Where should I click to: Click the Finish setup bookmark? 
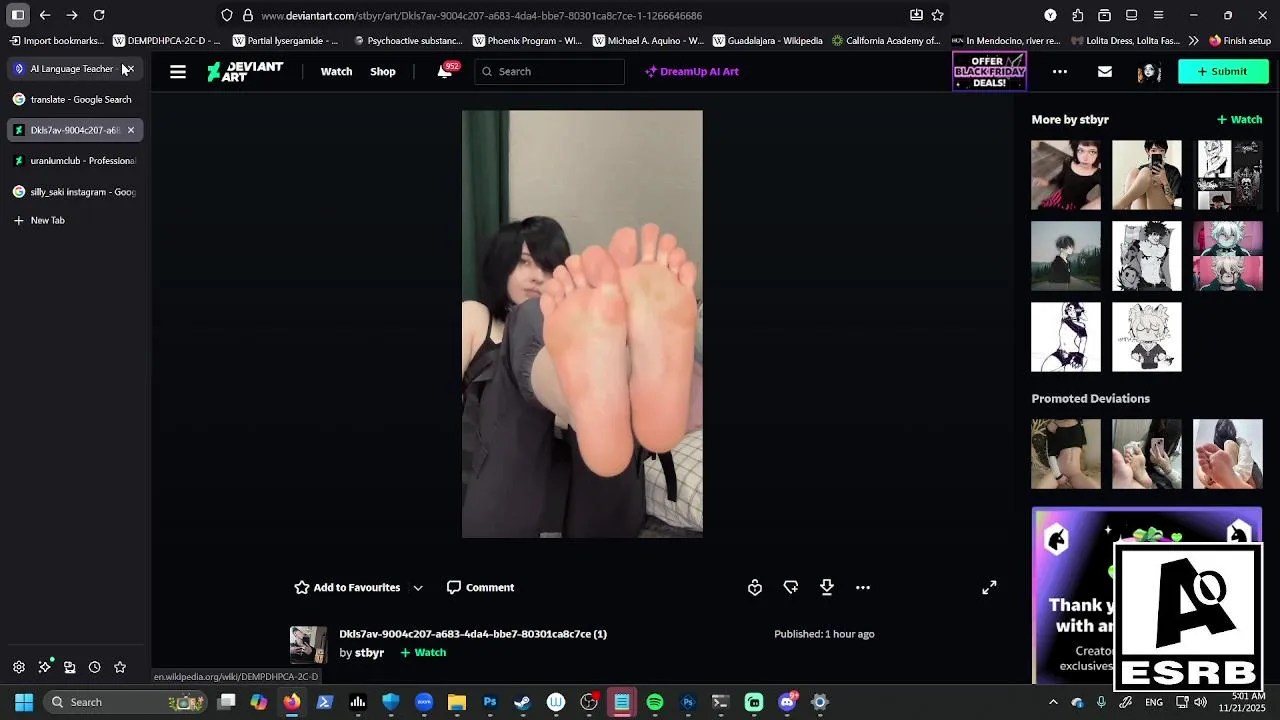(x=1240, y=41)
